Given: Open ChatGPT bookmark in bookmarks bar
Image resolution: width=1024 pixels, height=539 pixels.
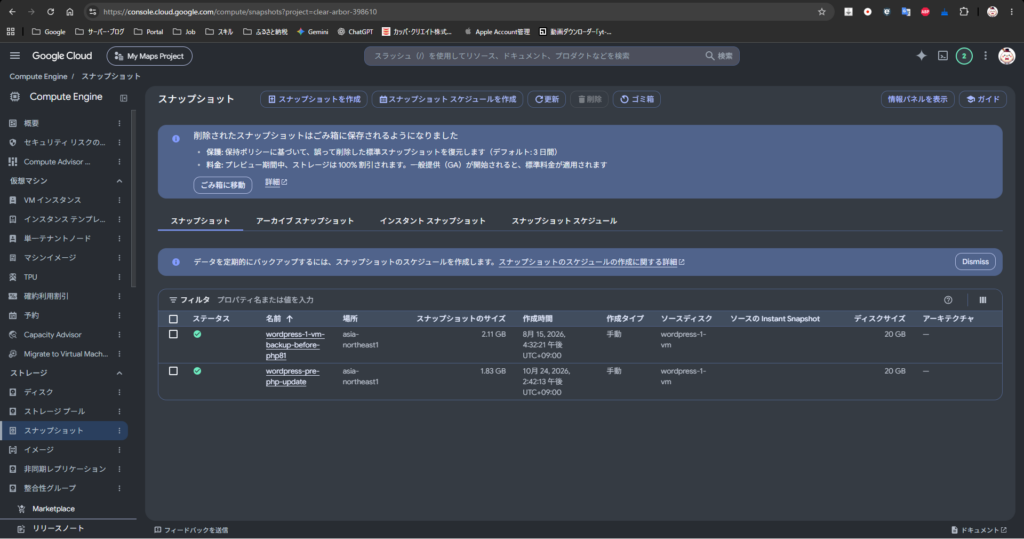Looking at the screenshot, I should point(355,31).
